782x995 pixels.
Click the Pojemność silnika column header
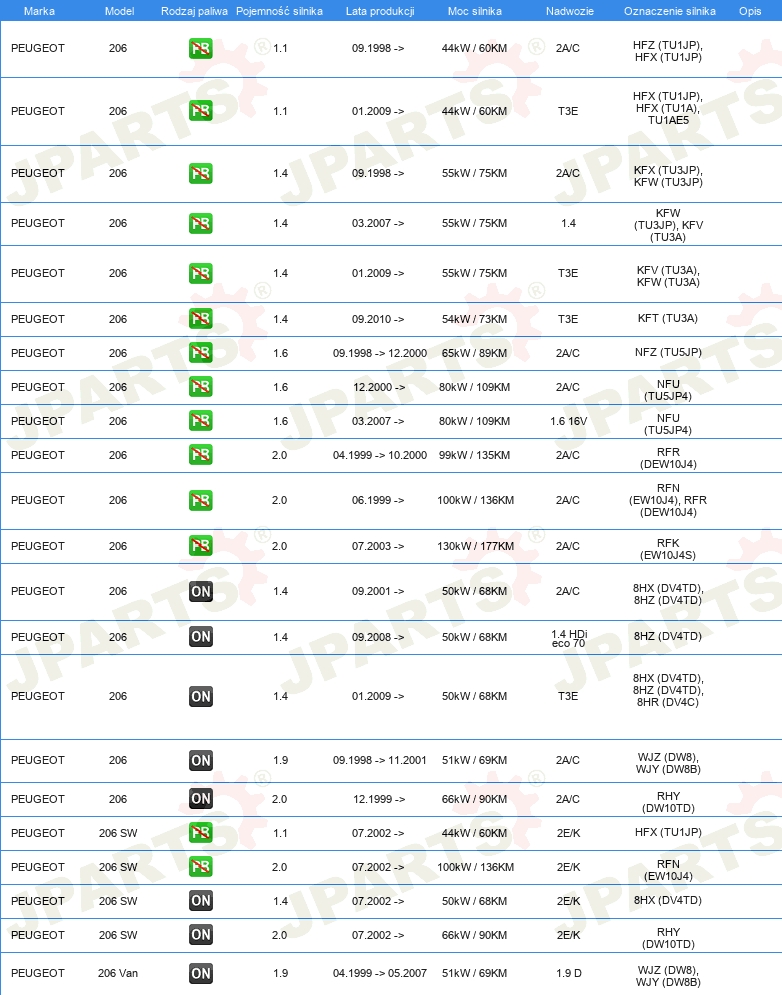pos(279,11)
